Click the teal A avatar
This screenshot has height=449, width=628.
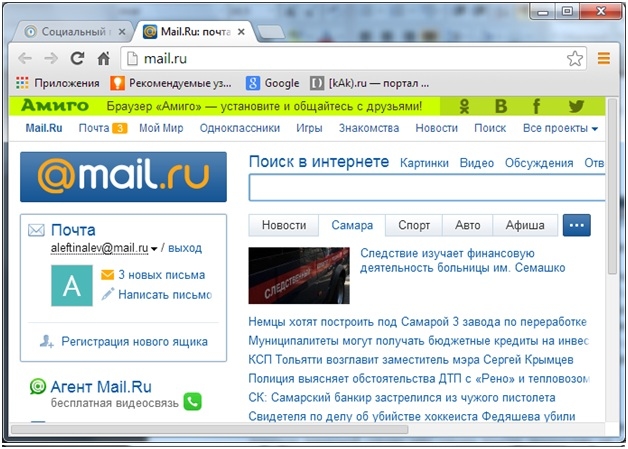click(x=72, y=286)
